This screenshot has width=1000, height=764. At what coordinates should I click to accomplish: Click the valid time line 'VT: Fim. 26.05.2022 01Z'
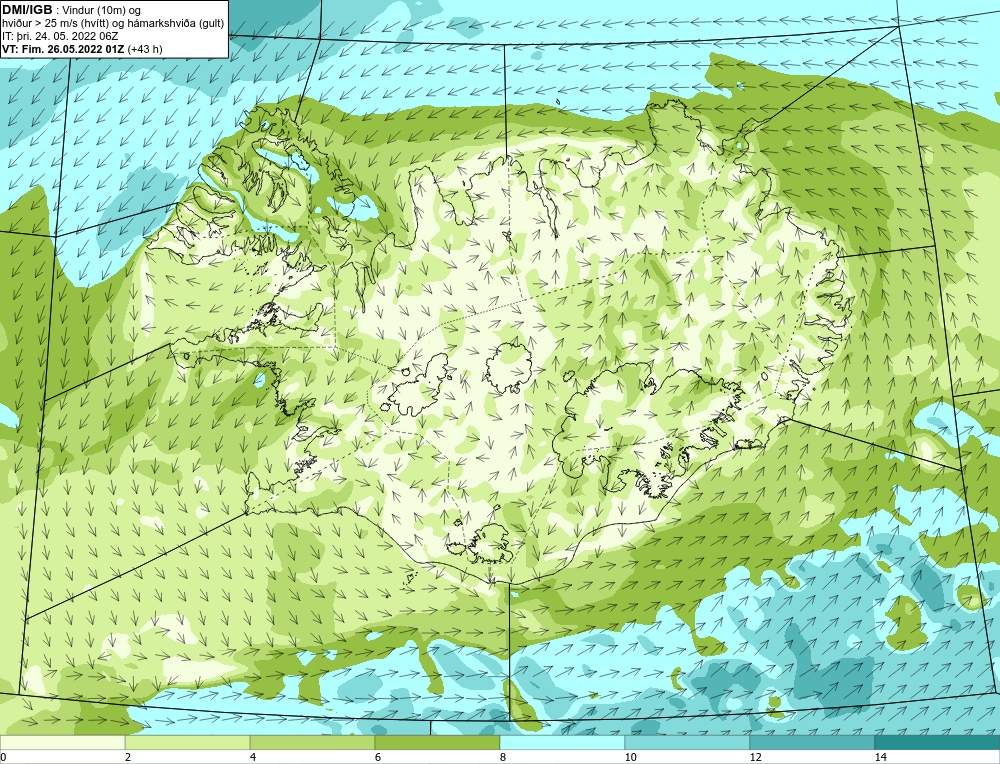click(x=64, y=49)
